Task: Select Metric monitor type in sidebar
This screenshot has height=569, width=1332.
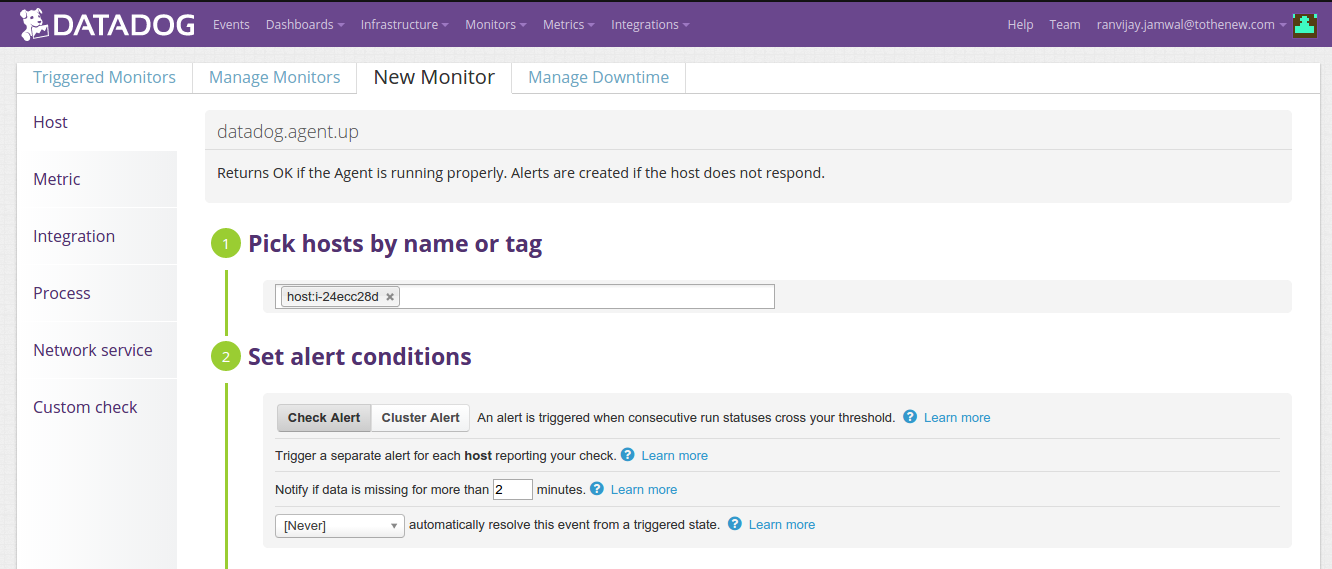Action: pyautogui.click(x=97, y=179)
